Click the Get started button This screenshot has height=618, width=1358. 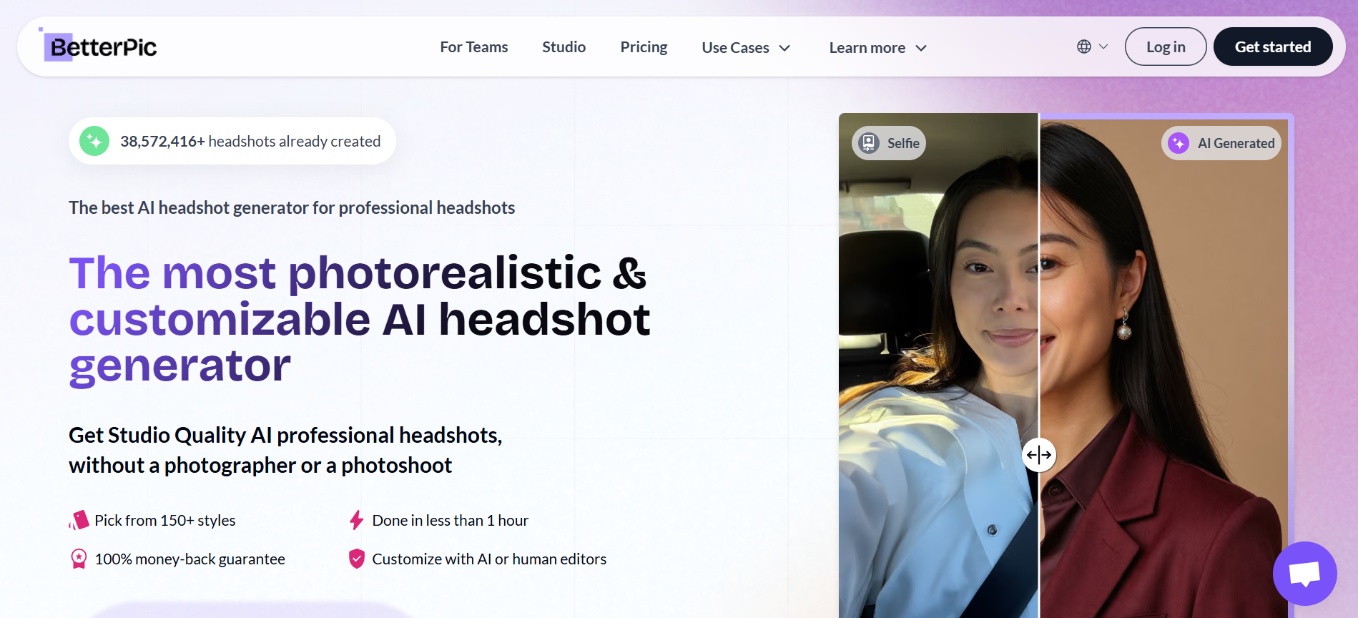[x=1273, y=47]
